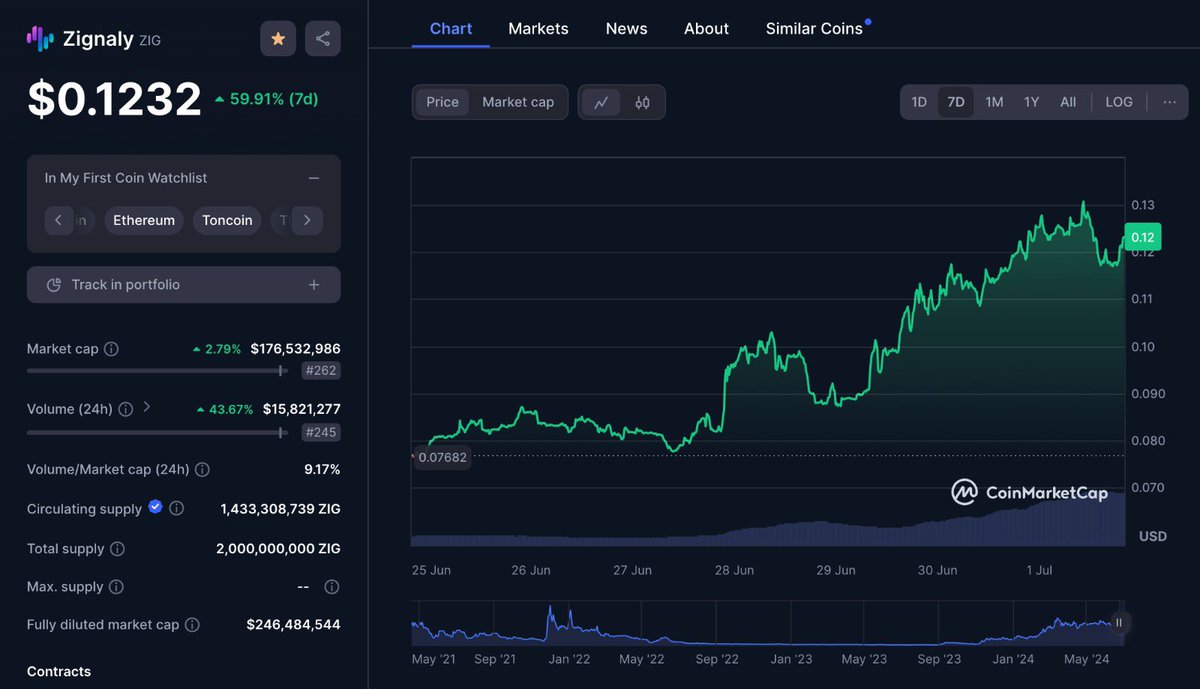Click the 1,433,308,739 ZIG supply value
This screenshot has height=689, width=1200.
click(280, 509)
